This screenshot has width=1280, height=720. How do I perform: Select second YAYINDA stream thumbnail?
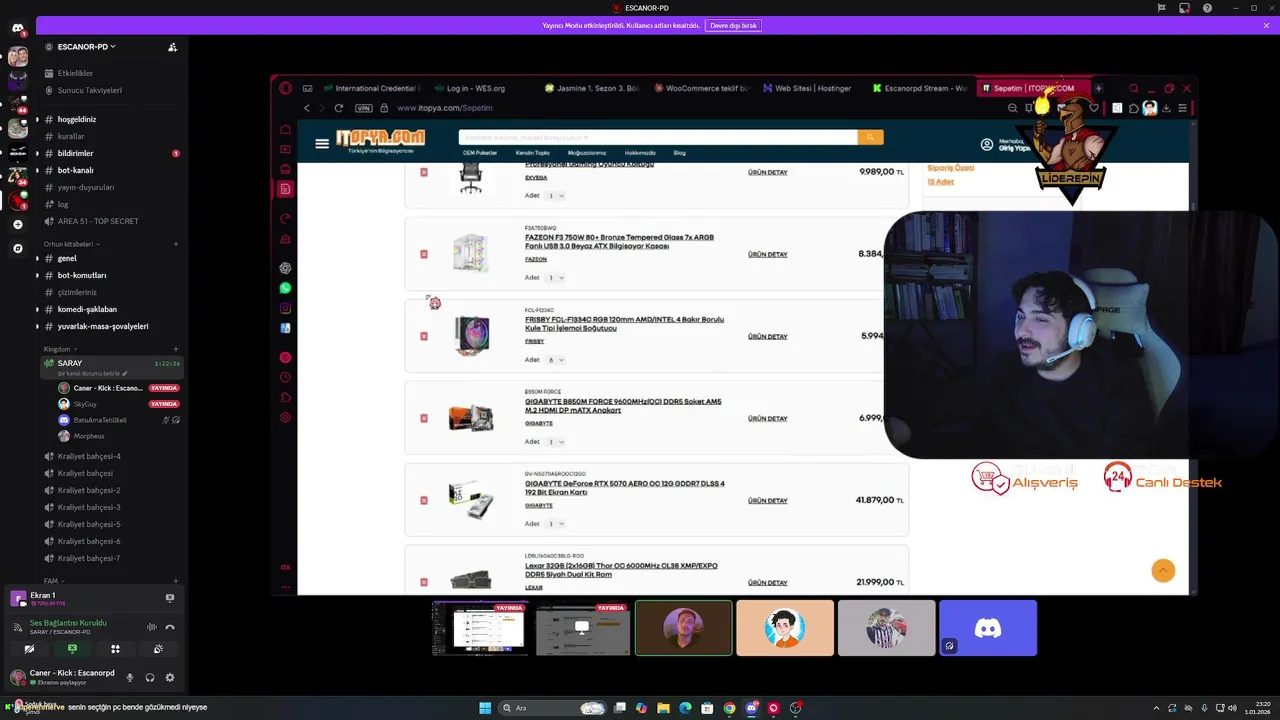tap(582, 628)
